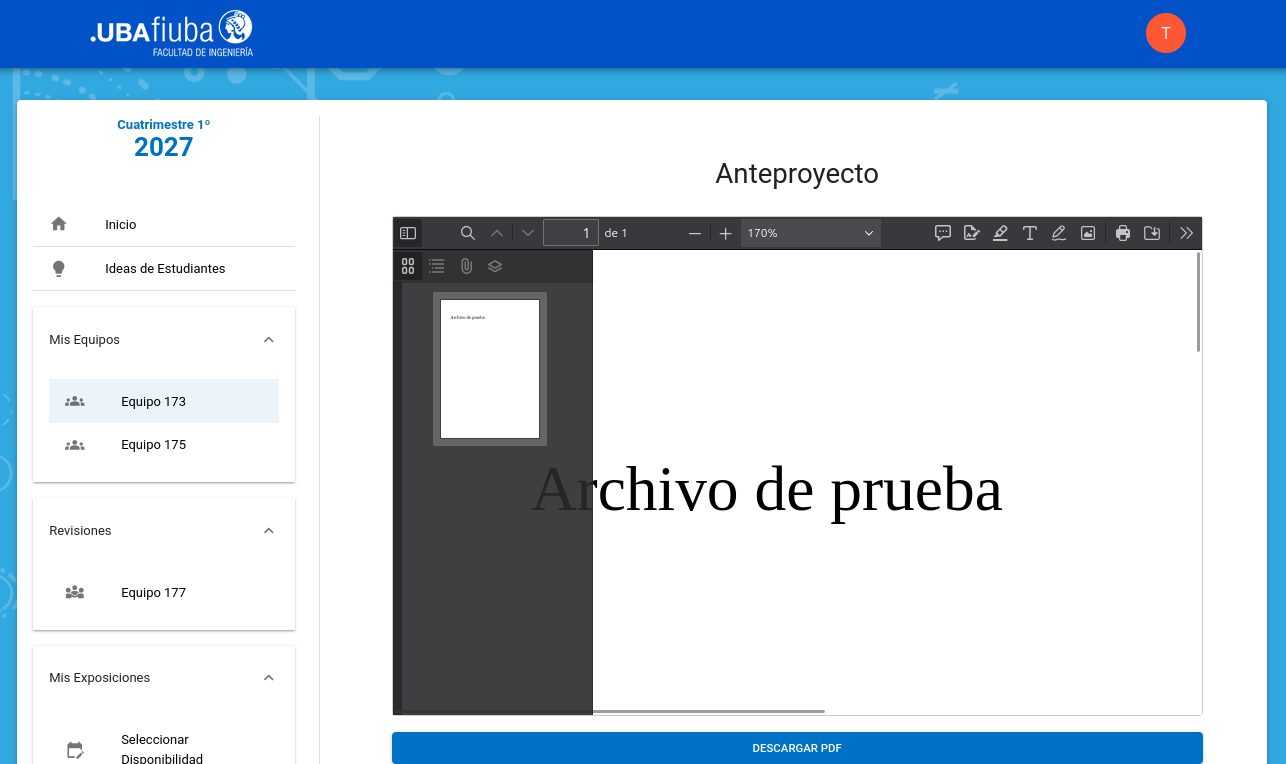Open the PDF viewer more tools menu

(x=1186, y=233)
